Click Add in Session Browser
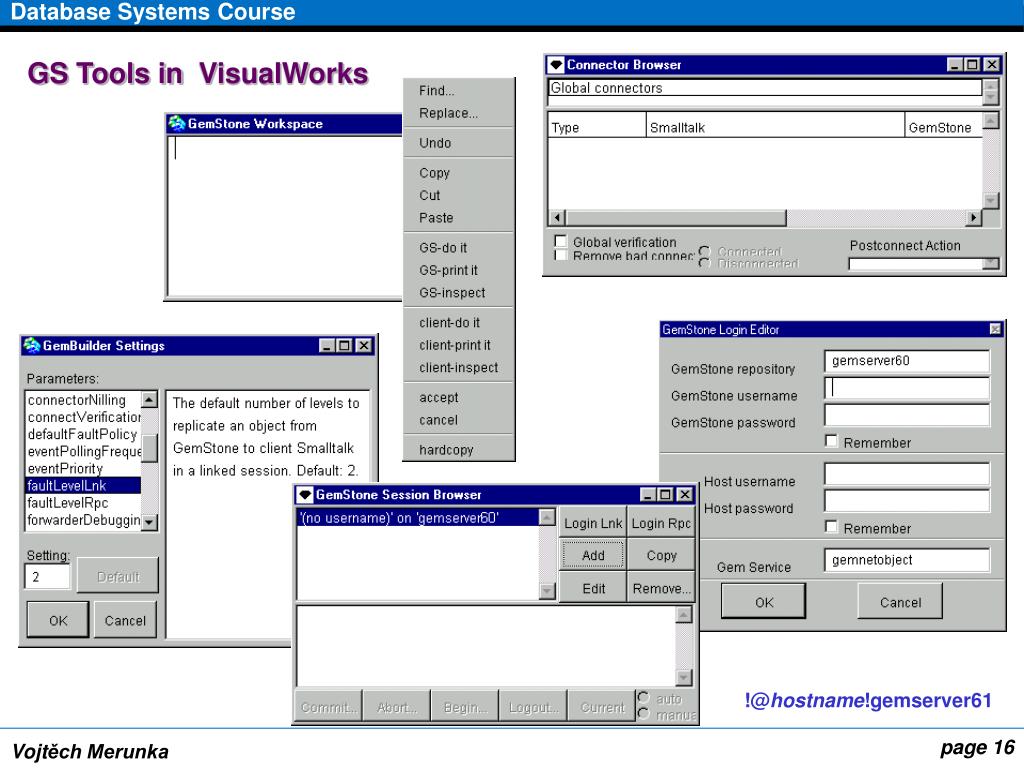This screenshot has height=768, width=1024. tap(593, 555)
